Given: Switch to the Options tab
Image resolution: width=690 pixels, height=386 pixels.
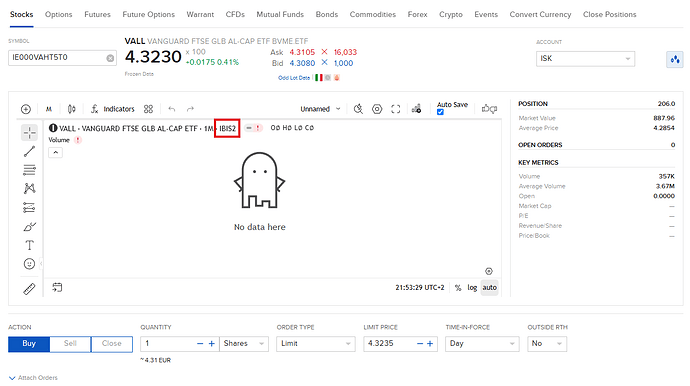Looking at the screenshot, I should [59, 15].
